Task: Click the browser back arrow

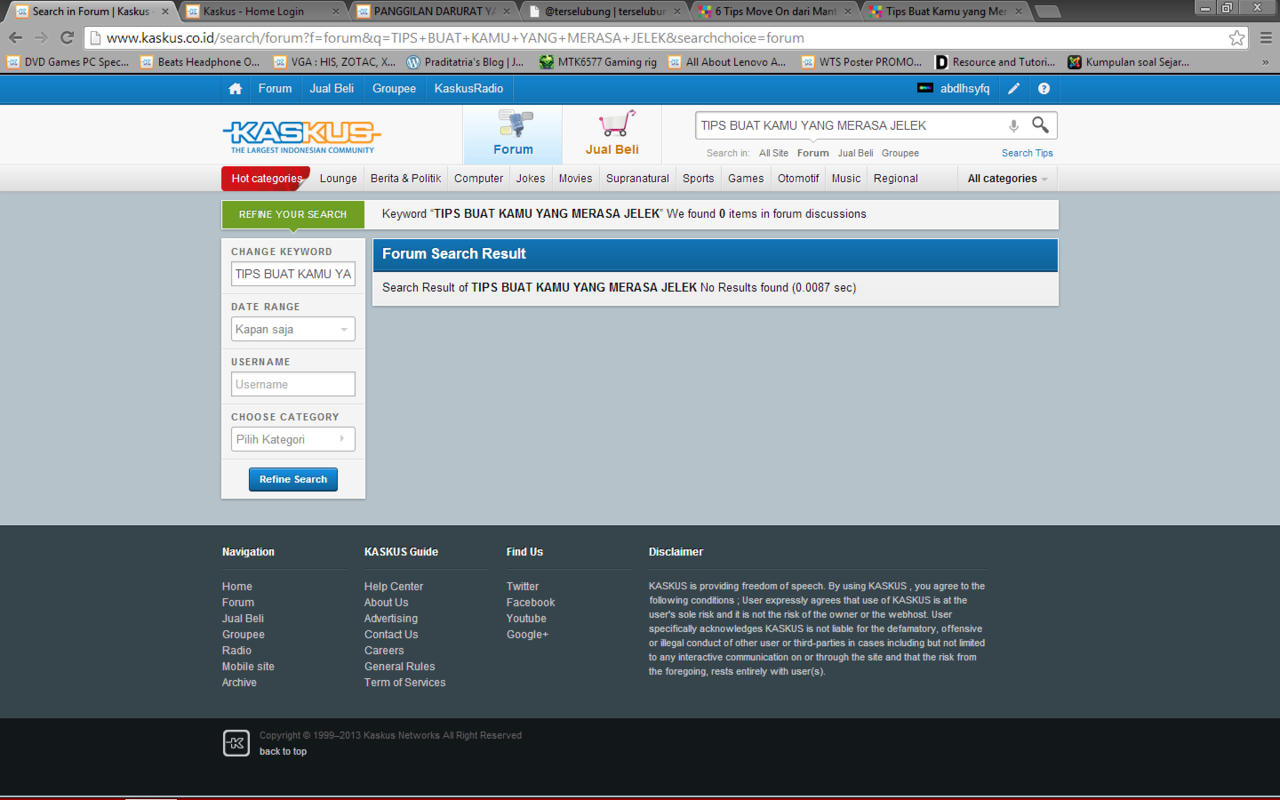Action: tap(16, 38)
